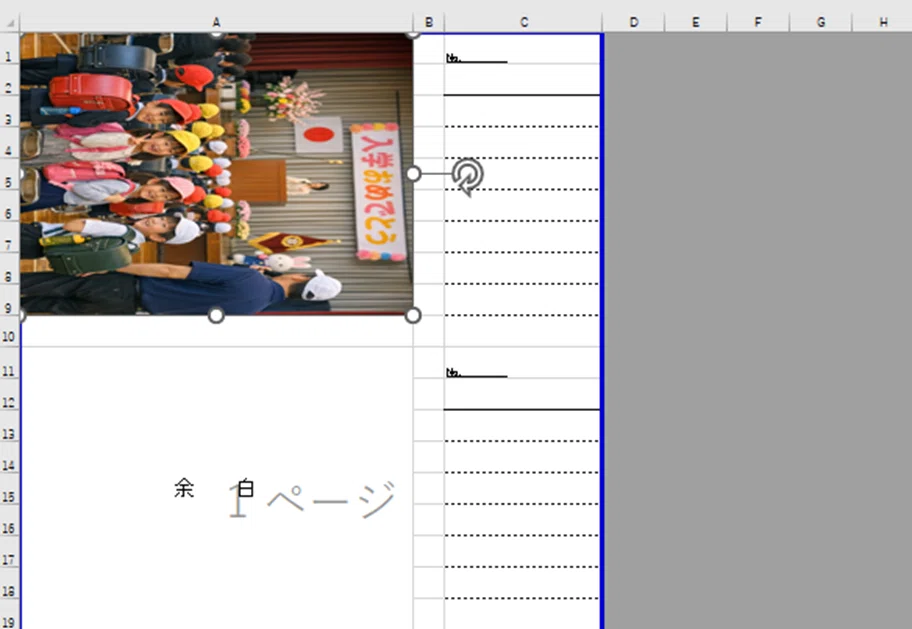Click the image rotation handle

468,176
